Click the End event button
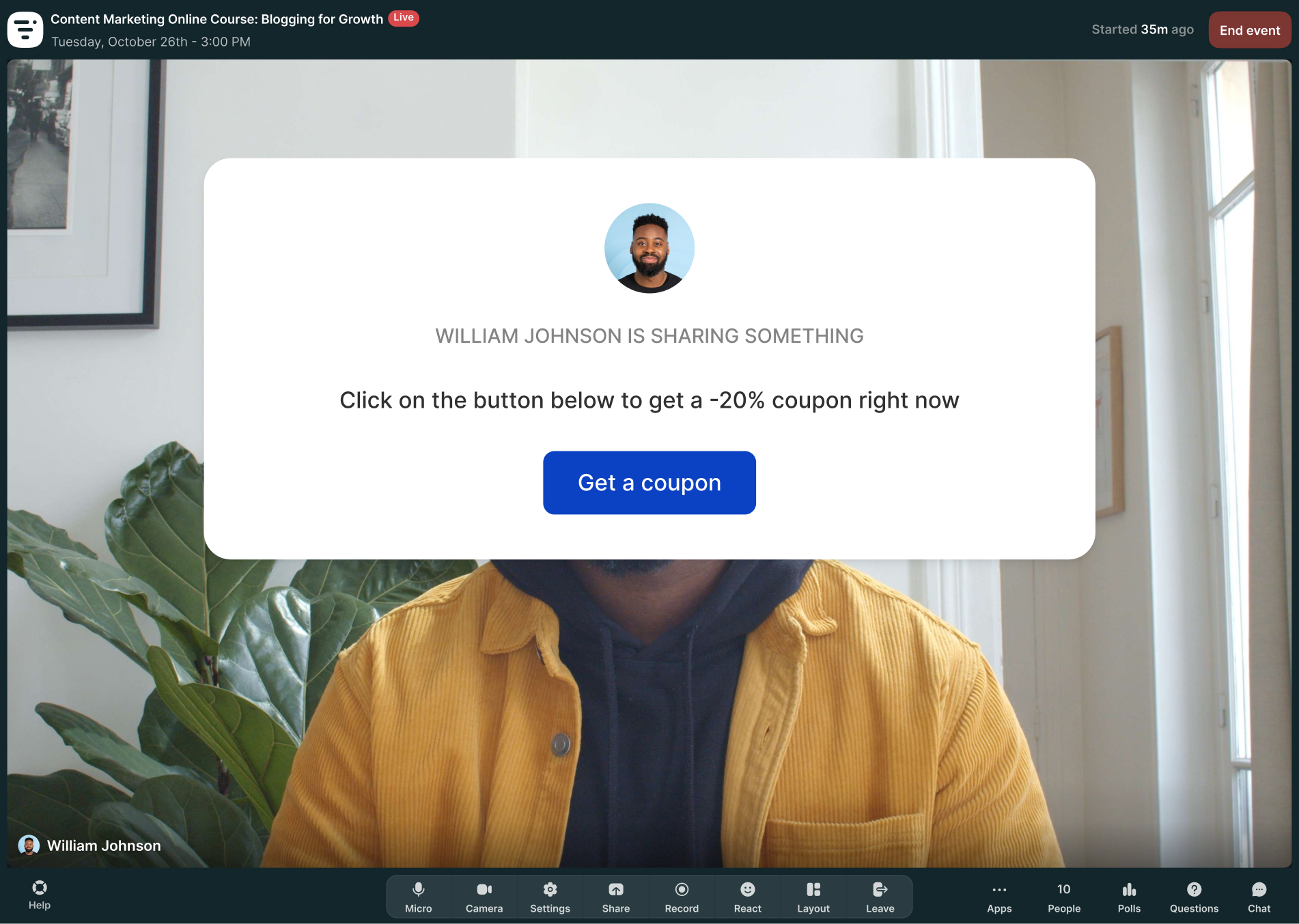Viewport: 1299px width, 924px height. click(x=1249, y=30)
